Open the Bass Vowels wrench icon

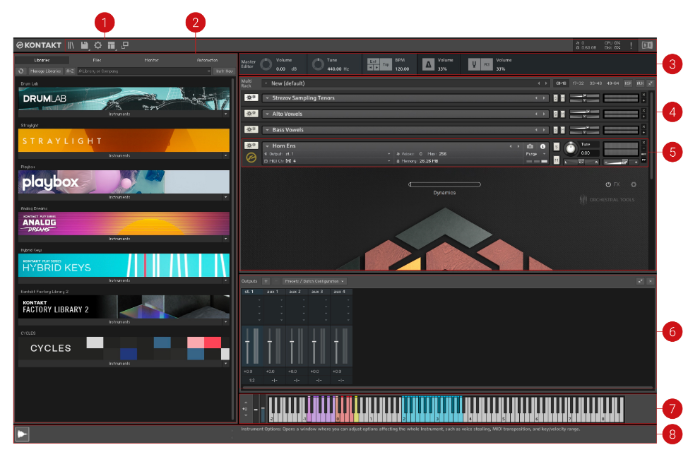tap(251, 129)
